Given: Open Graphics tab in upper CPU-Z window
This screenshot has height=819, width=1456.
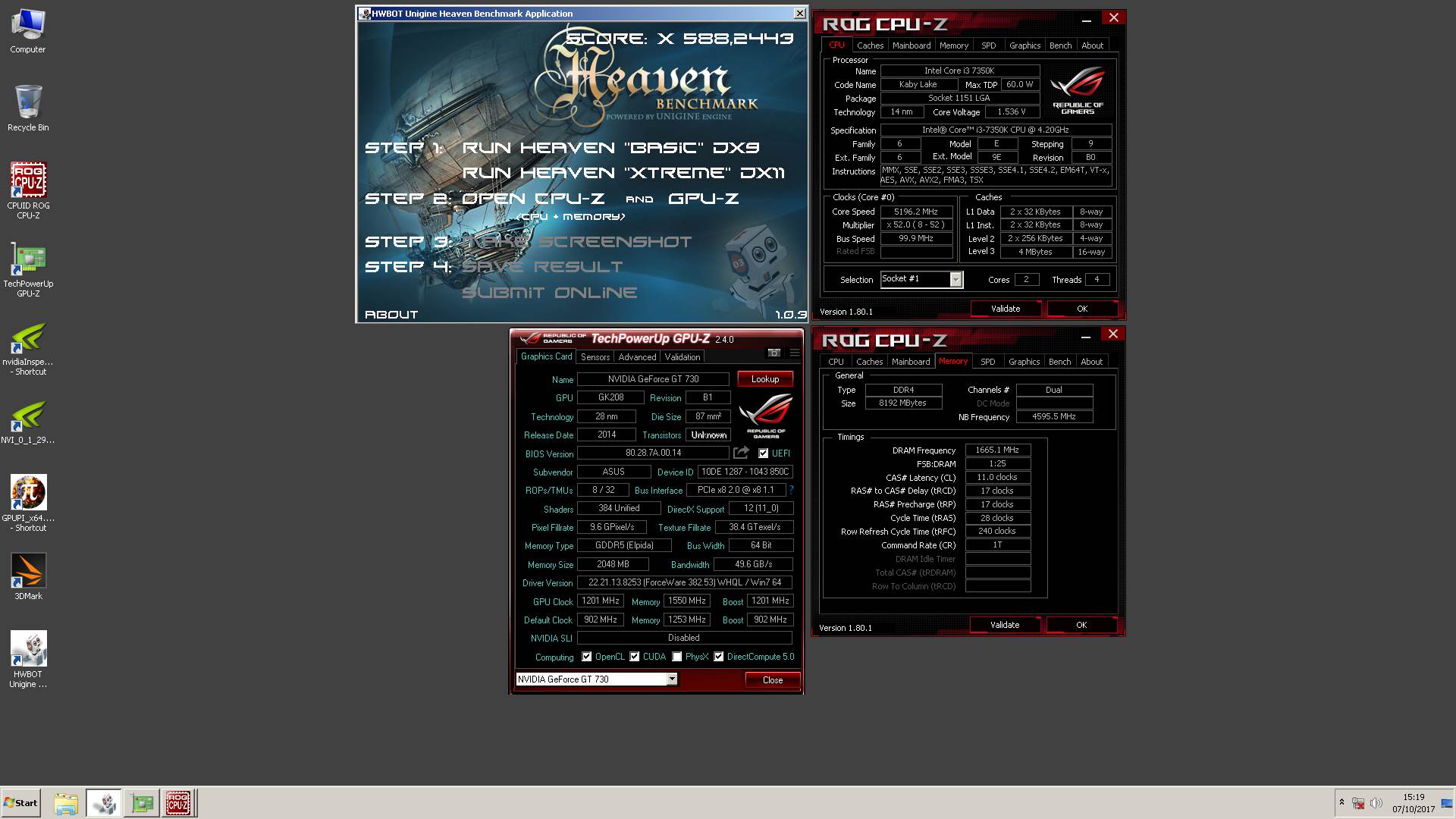Looking at the screenshot, I should click(1025, 45).
